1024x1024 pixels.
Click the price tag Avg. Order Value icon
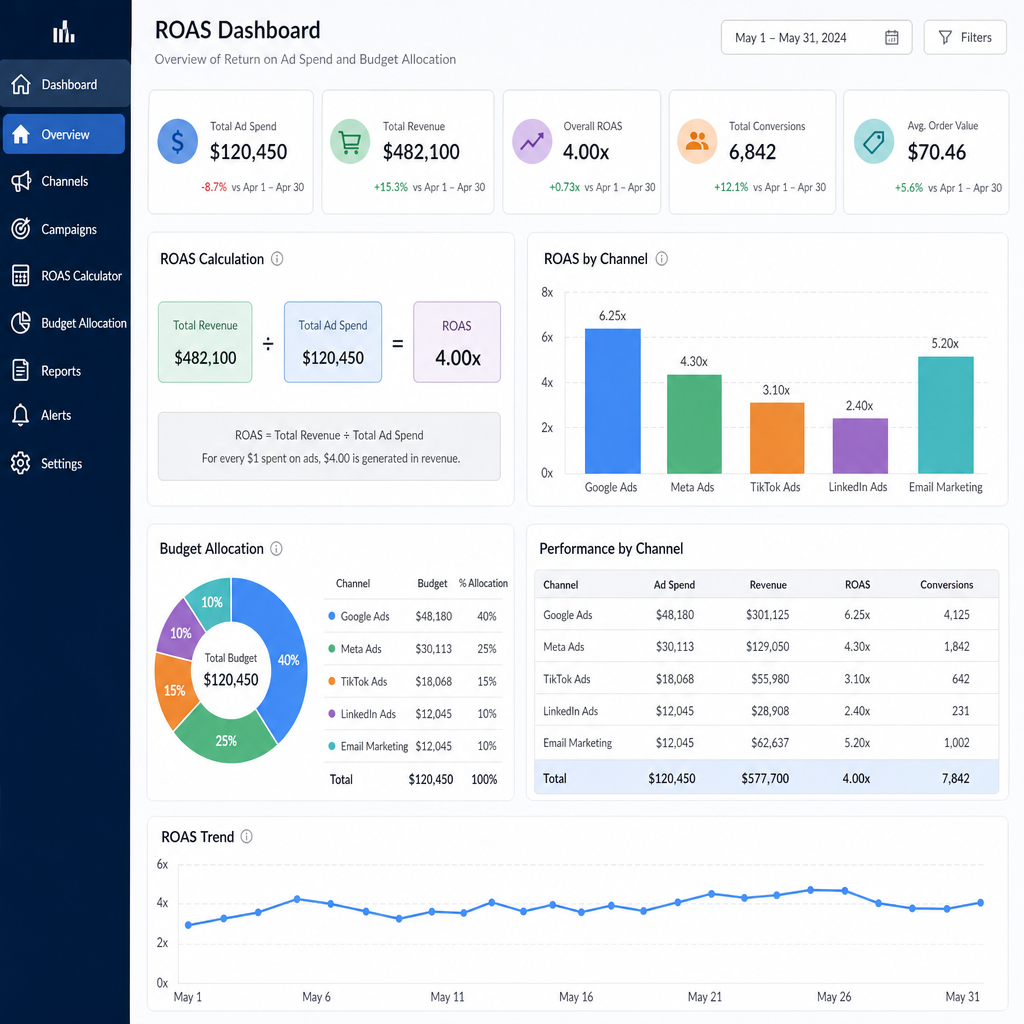874,142
